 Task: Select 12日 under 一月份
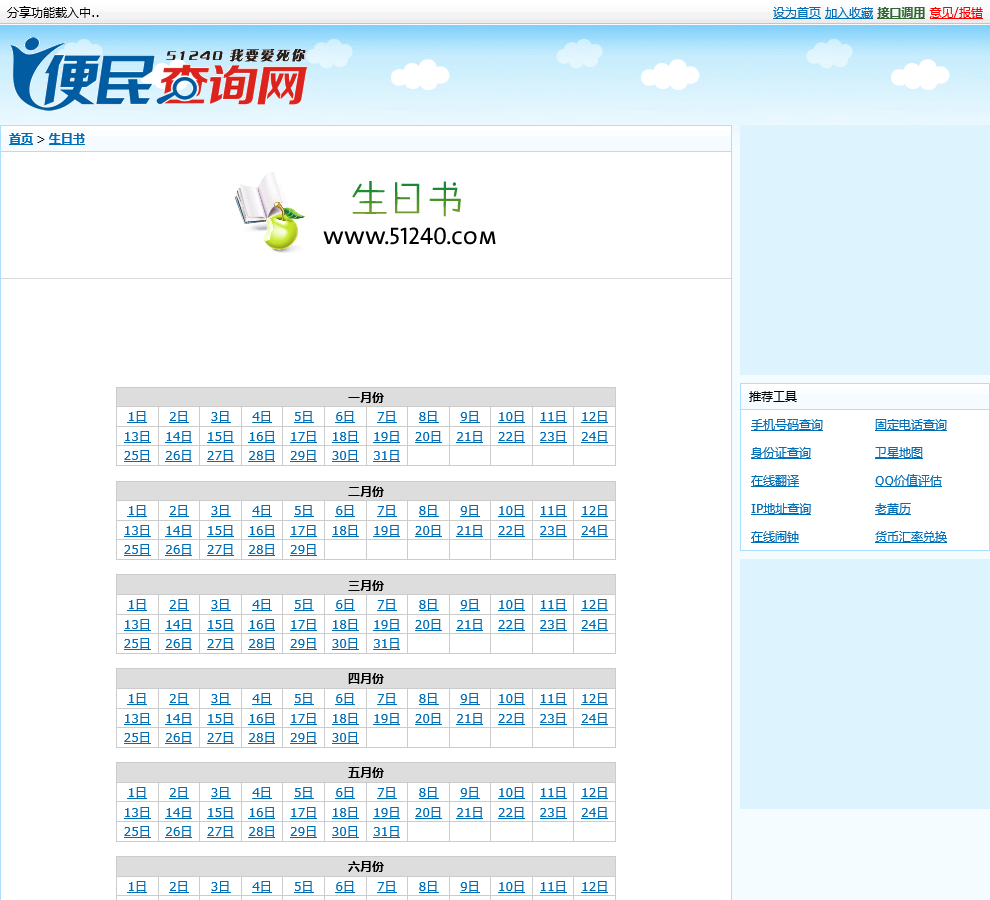[x=594, y=417]
